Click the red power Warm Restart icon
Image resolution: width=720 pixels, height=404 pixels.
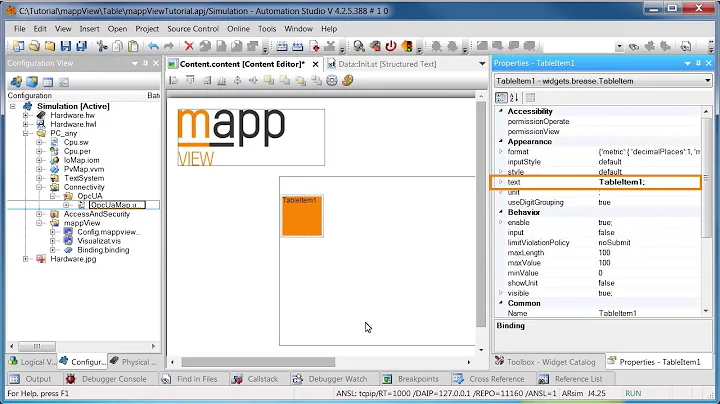pos(391,46)
